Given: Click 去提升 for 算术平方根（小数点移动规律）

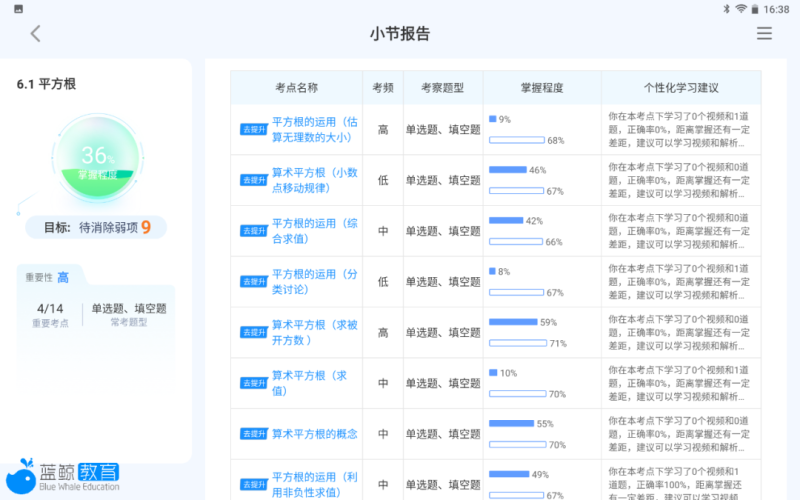Looking at the screenshot, I should [254, 180].
